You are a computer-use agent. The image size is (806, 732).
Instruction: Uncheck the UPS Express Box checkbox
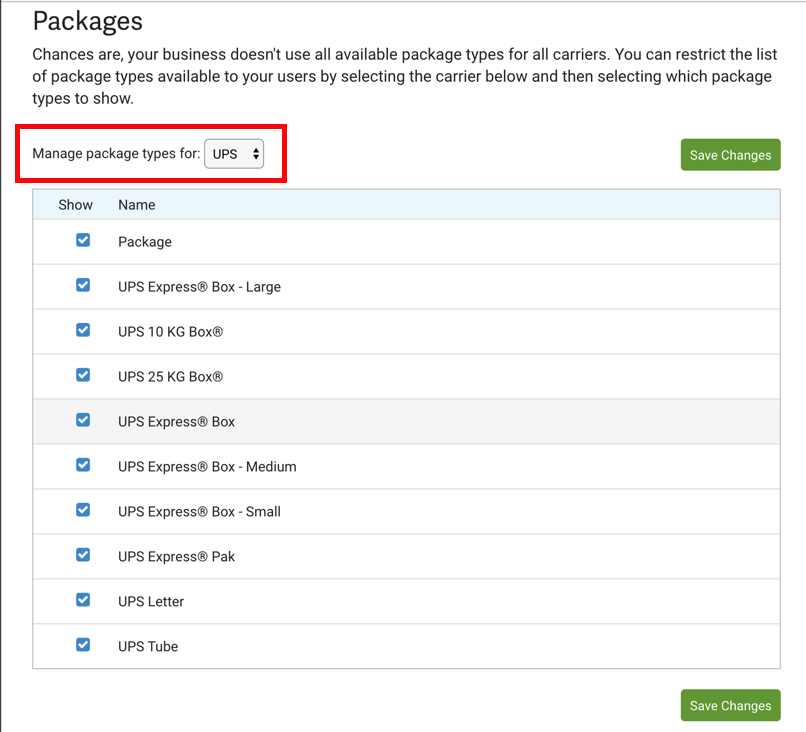[x=83, y=420]
